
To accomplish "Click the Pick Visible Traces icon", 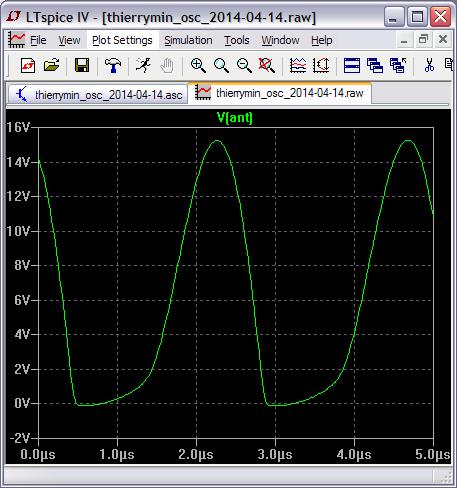I will [298, 65].
